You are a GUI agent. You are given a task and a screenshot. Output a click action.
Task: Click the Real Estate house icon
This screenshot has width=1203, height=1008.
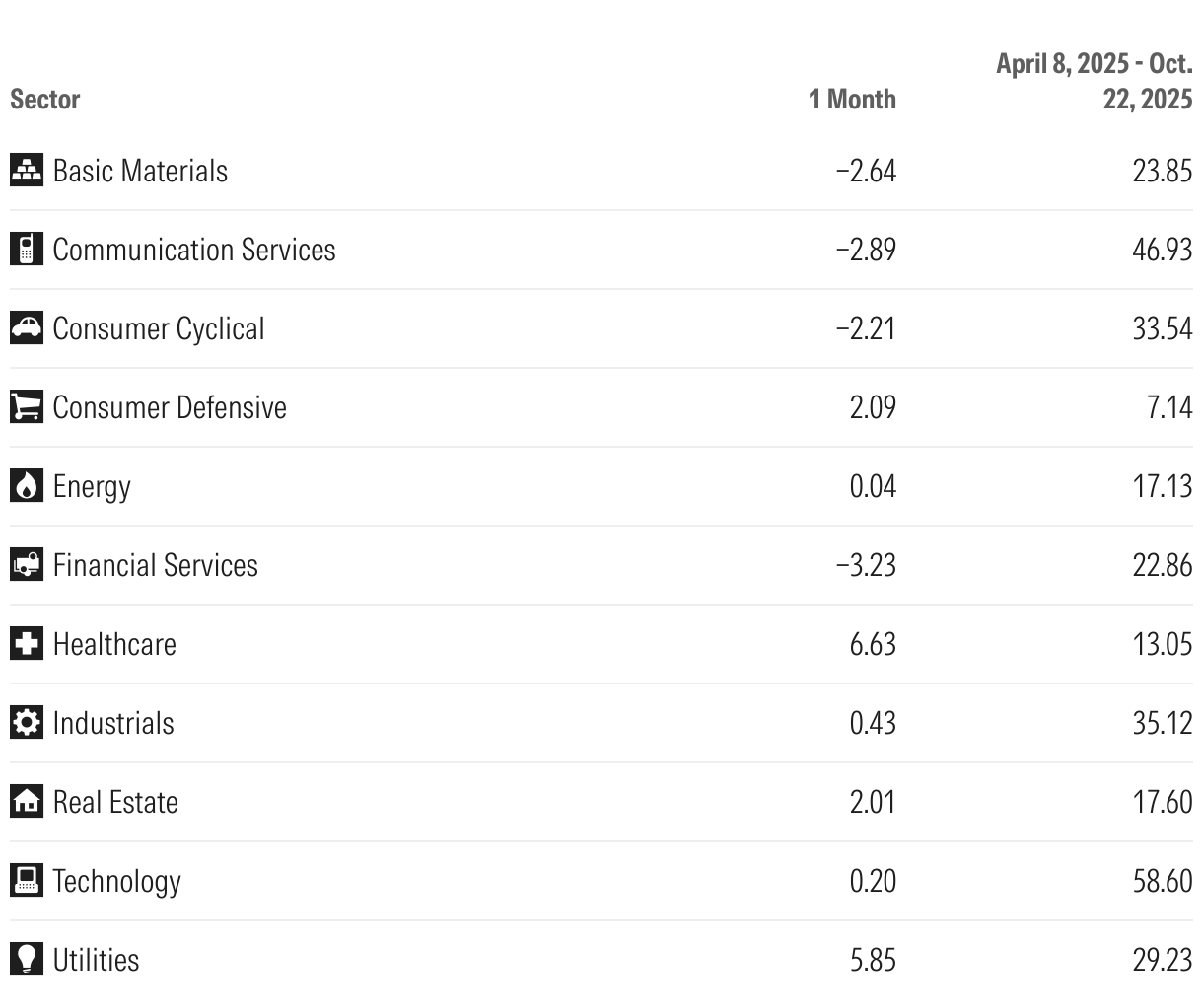tap(27, 801)
